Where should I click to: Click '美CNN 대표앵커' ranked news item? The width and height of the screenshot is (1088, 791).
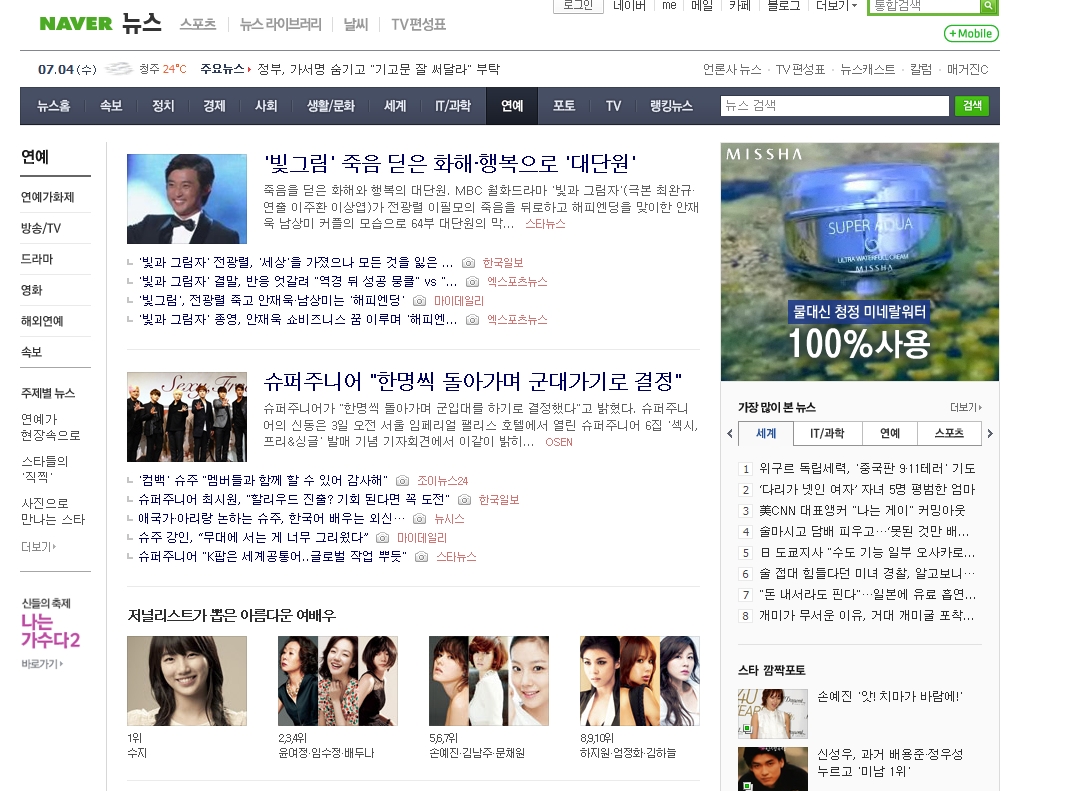click(862, 511)
